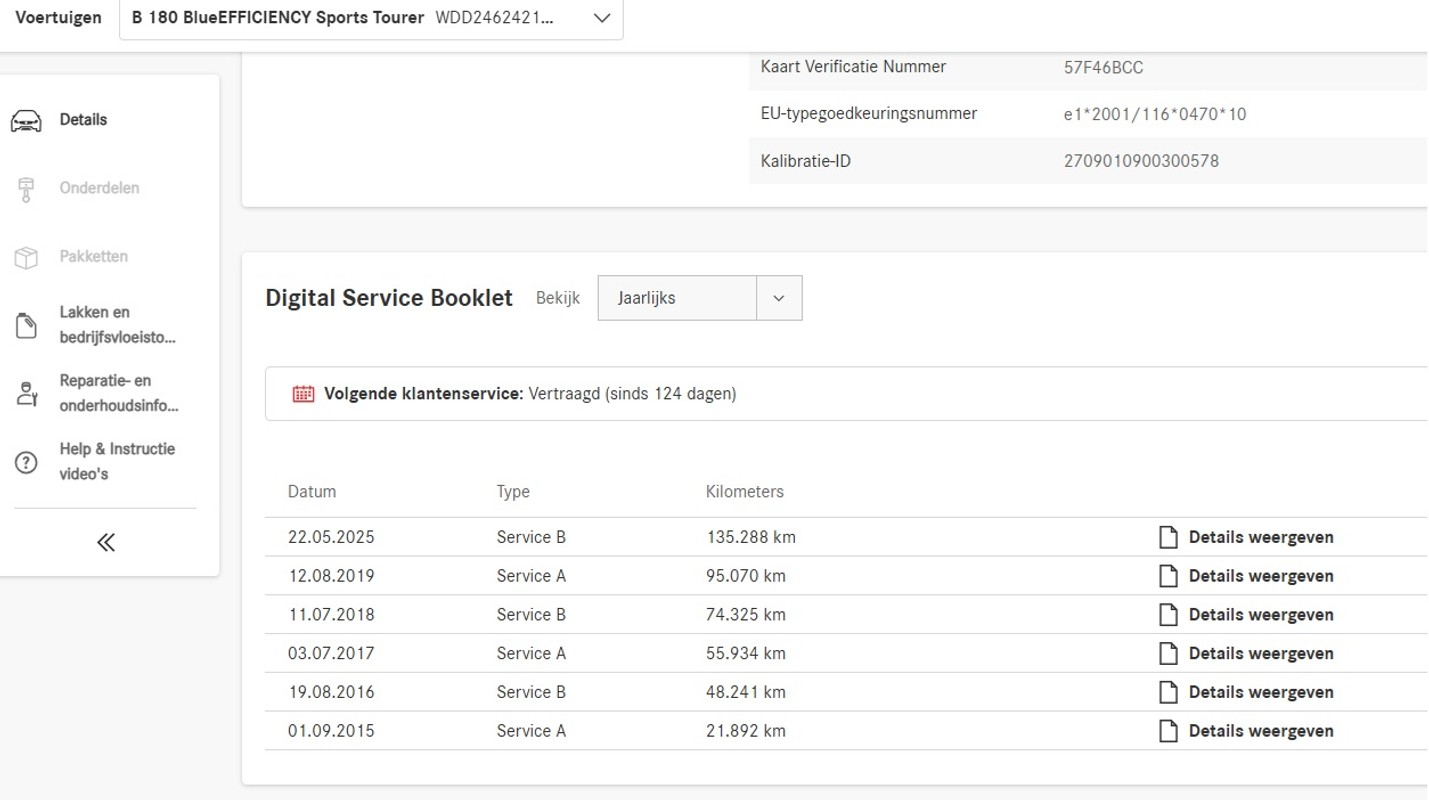The image size is (1429, 800).
Task: Collapse sidebar with double chevron icon
Action: [106, 543]
